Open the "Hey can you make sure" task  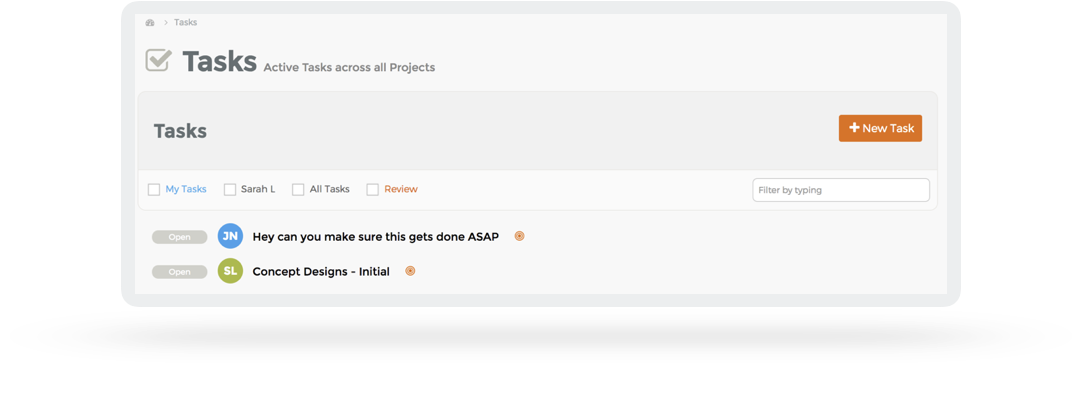[375, 237]
